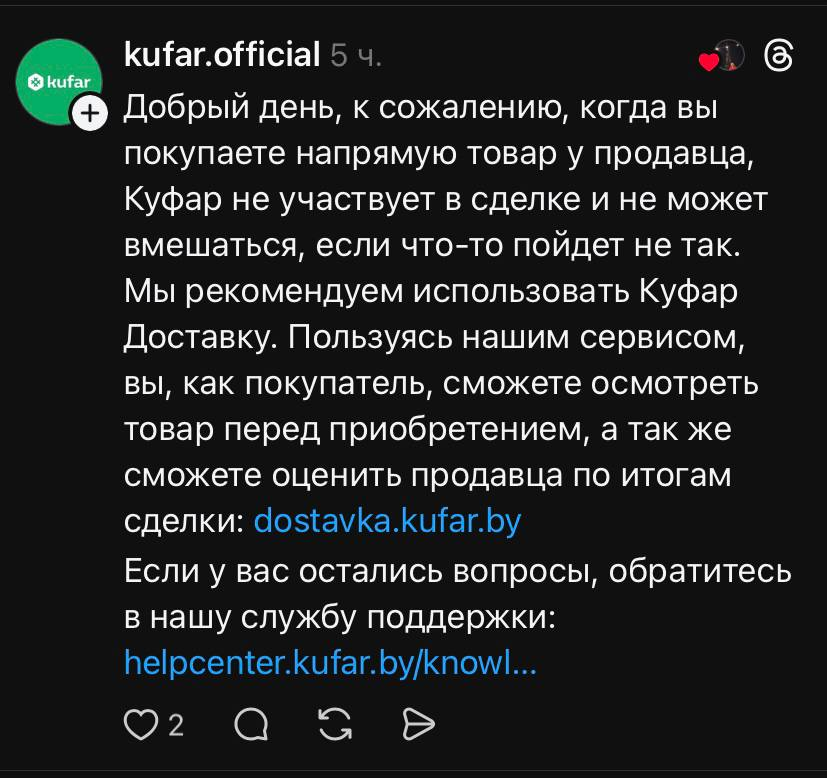This screenshot has width=827, height=778.
Task: Repost this thread using the arrows icon
Action: pos(336,724)
